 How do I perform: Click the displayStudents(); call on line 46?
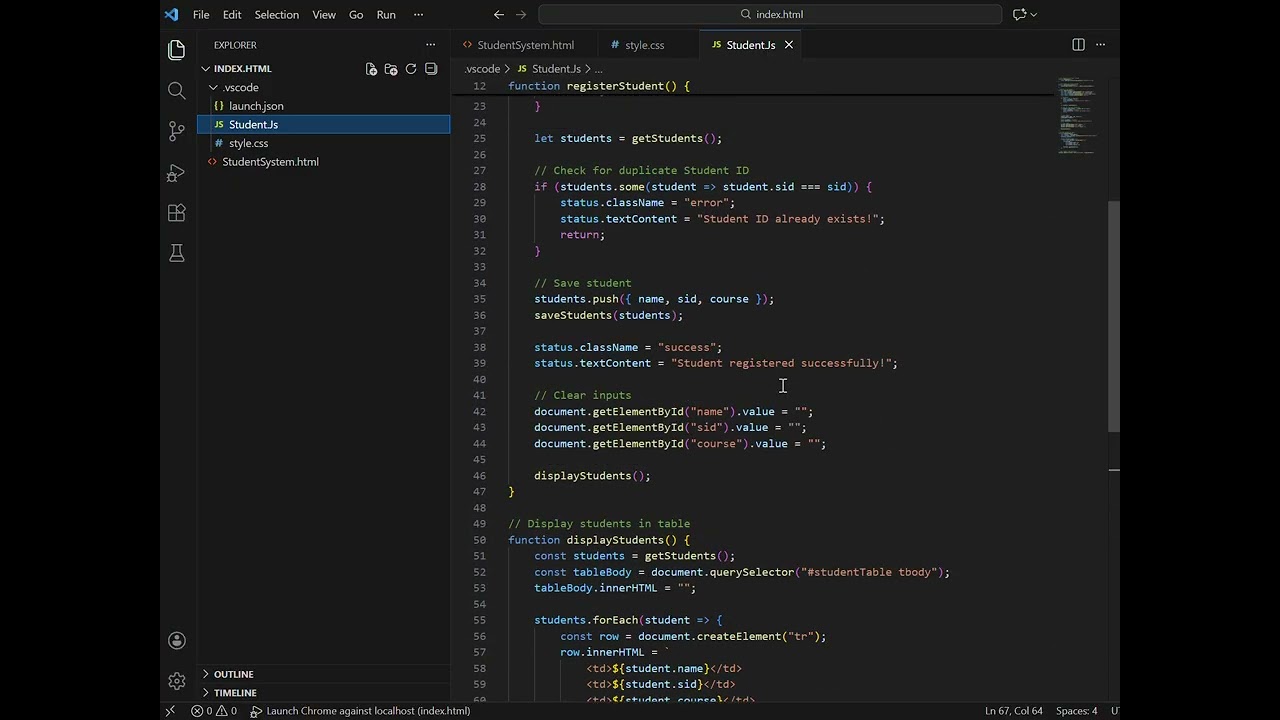coord(592,476)
